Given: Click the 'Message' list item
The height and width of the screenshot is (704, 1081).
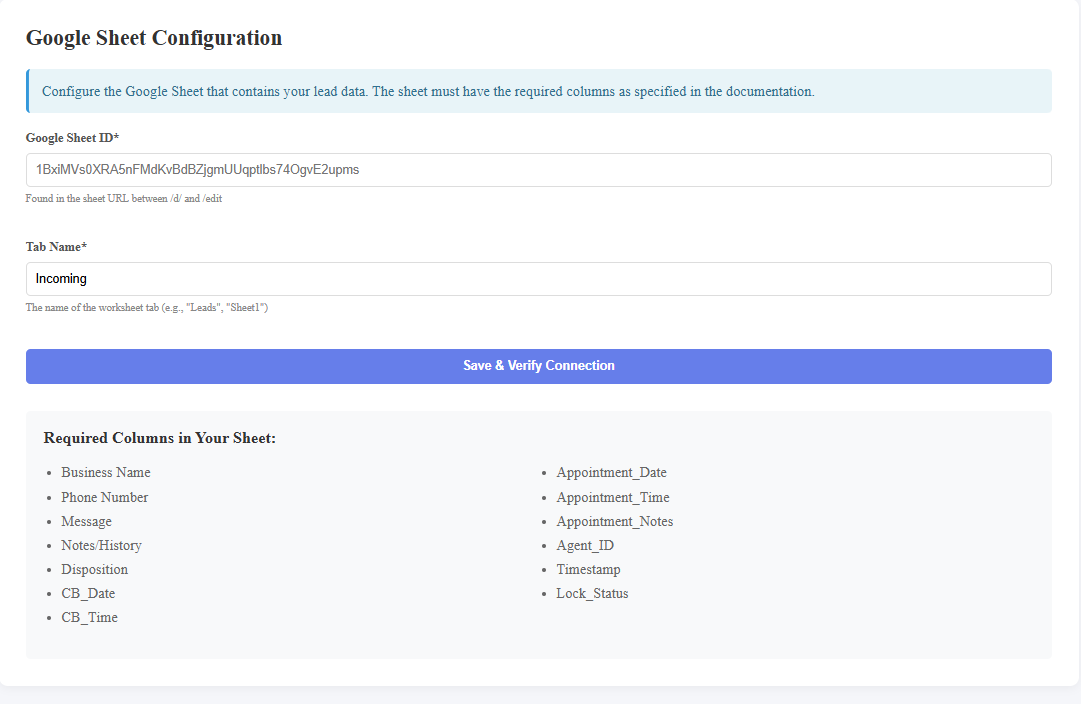Looking at the screenshot, I should pyautogui.click(x=86, y=521).
